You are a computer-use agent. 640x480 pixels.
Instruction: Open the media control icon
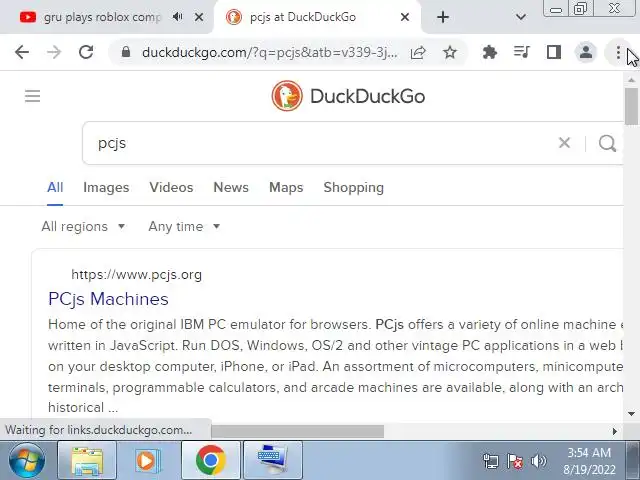522,52
